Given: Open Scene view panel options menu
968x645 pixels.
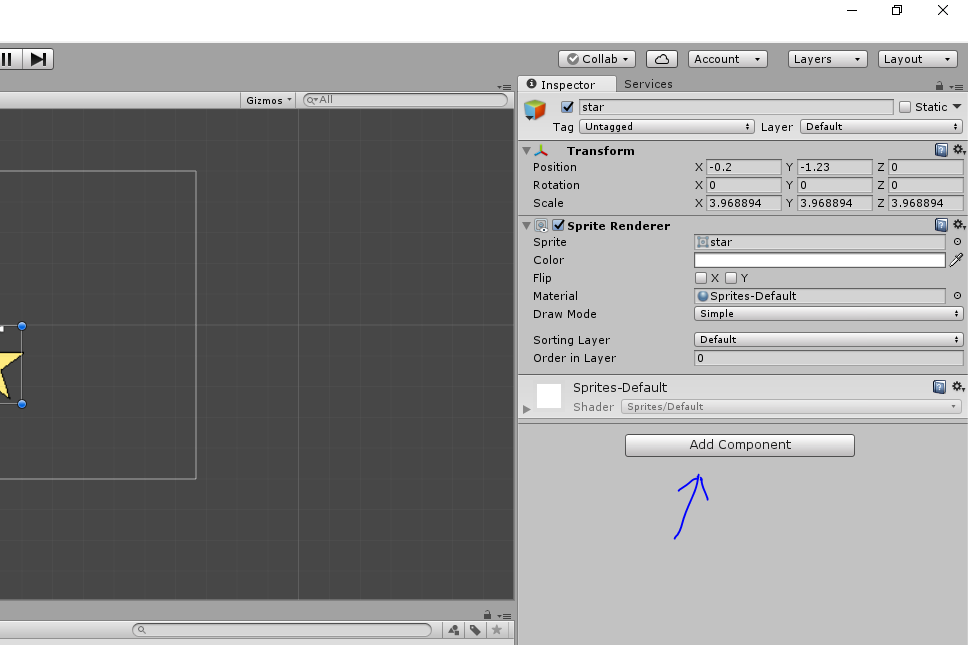Looking at the screenshot, I should (x=504, y=87).
